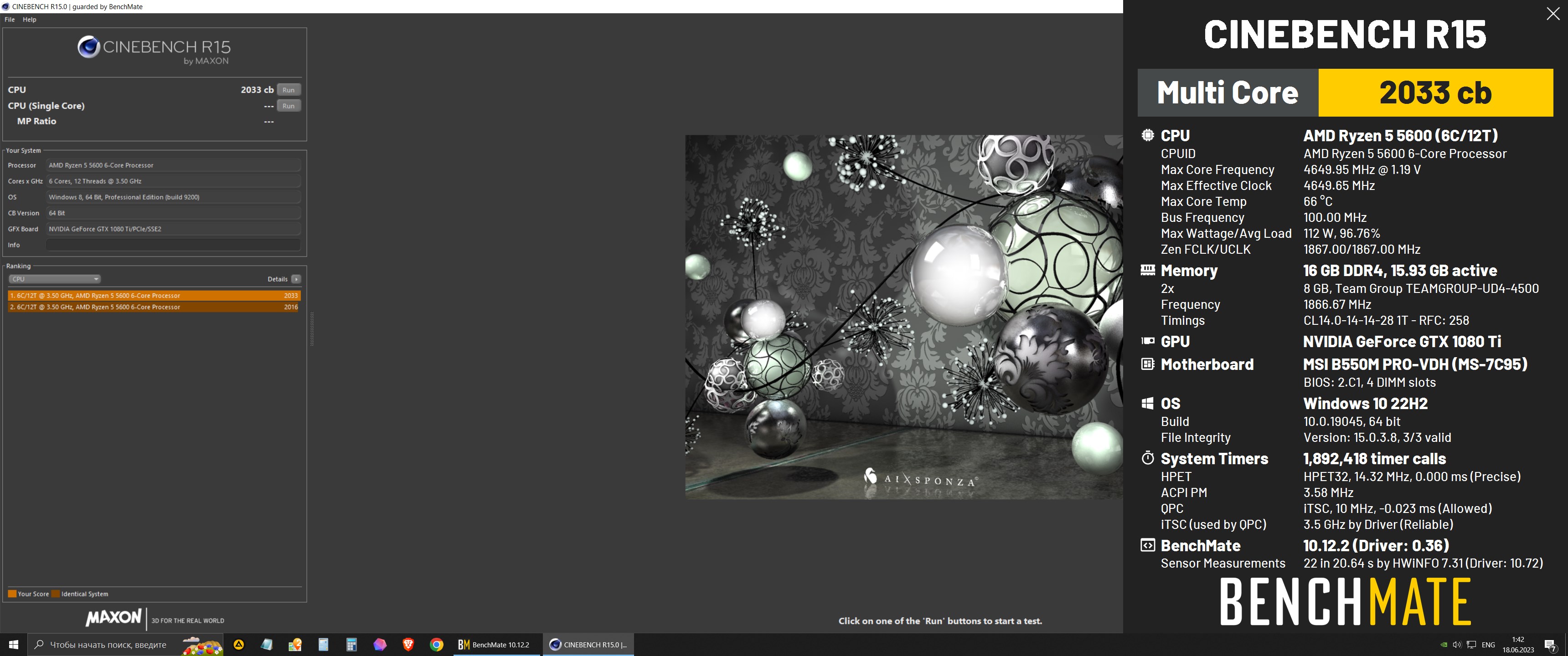Open the dark gray calculator taskbar icon

(x=351, y=645)
